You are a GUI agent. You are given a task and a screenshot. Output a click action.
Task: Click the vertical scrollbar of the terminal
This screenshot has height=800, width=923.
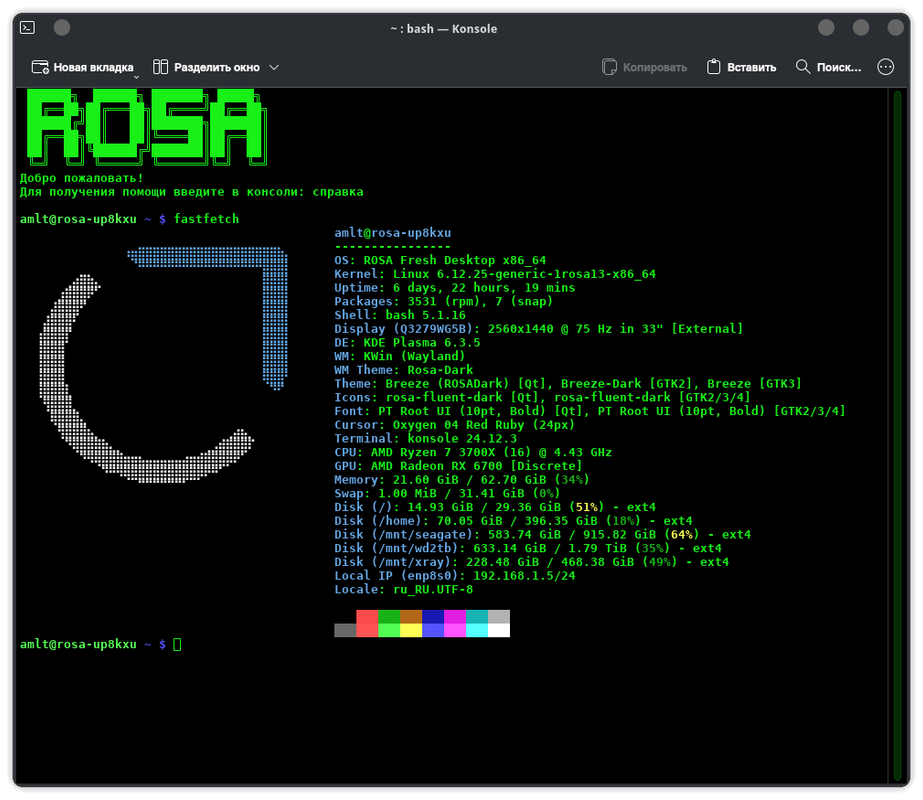click(x=897, y=434)
